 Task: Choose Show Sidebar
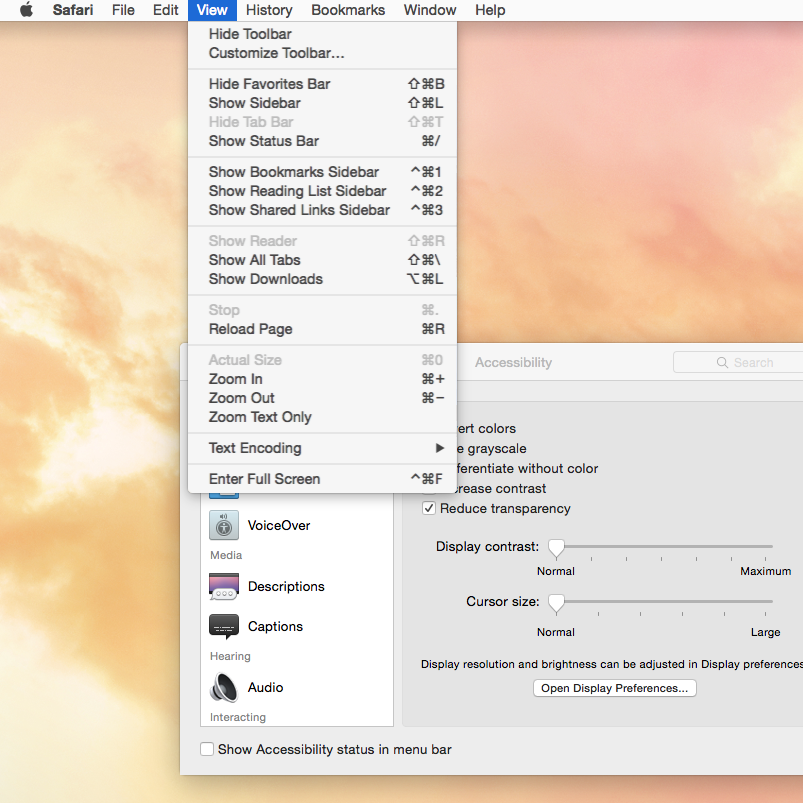[x=323, y=103]
